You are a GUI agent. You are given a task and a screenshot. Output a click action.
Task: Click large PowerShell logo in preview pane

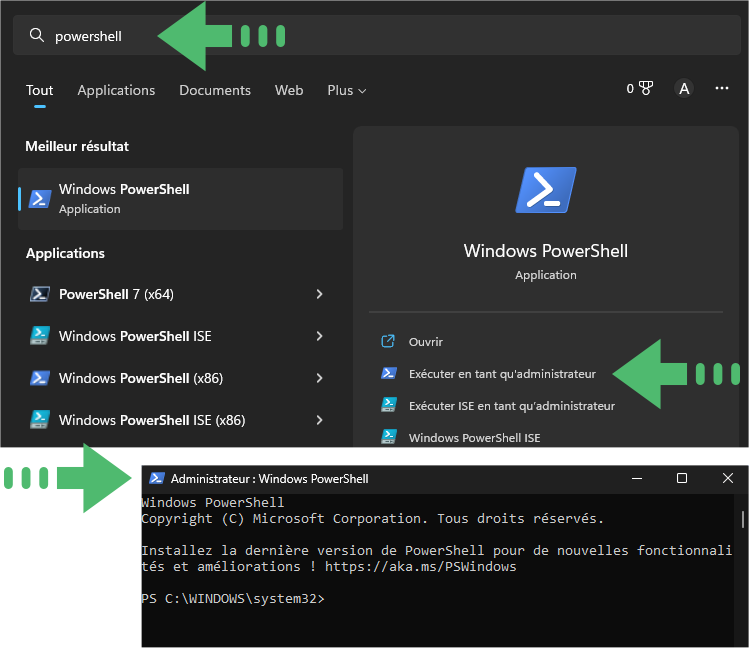click(546, 190)
